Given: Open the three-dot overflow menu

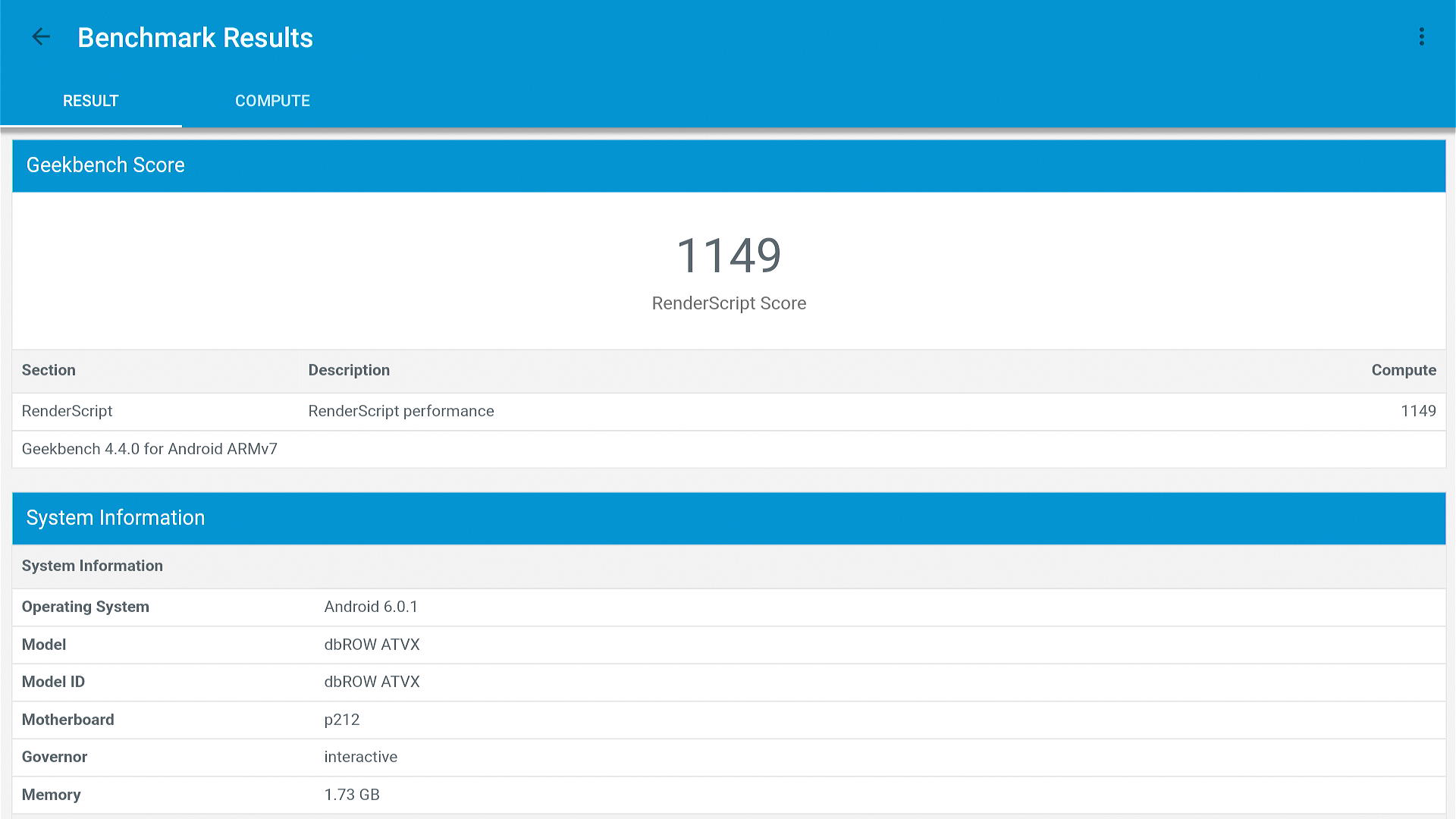Looking at the screenshot, I should pos(1422,36).
